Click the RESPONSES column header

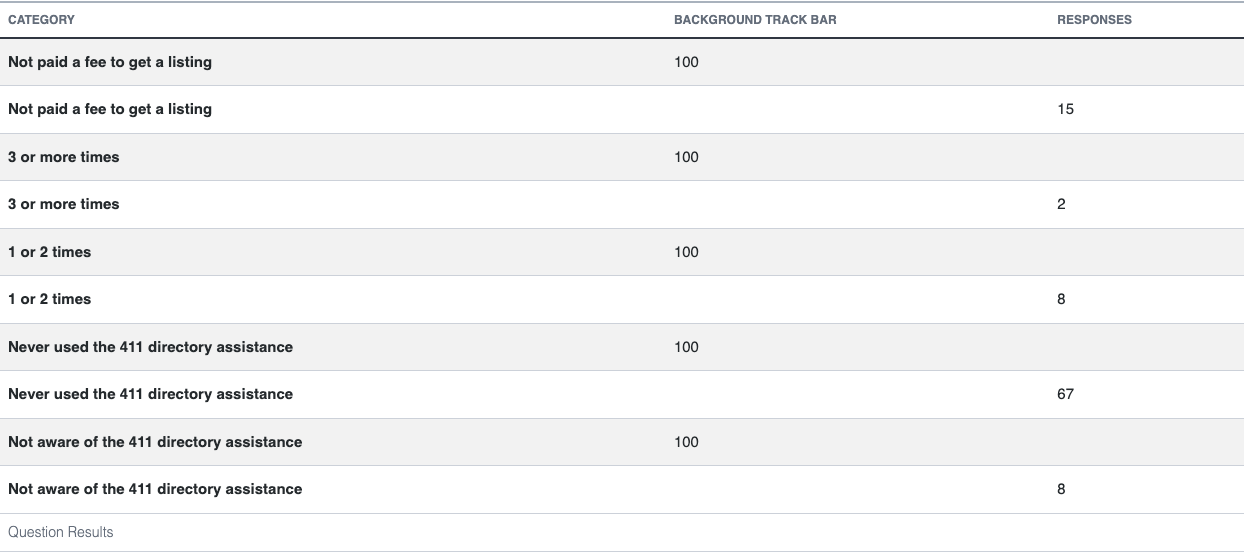[x=1094, y=20]
